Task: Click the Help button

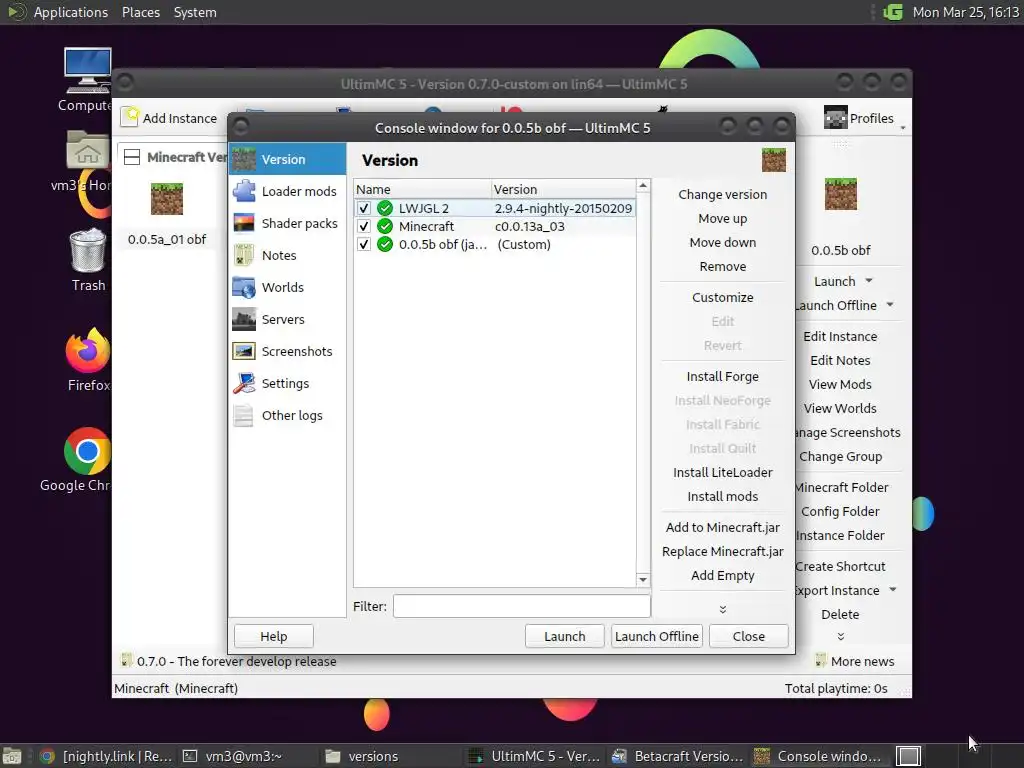Action: [274, 636]
